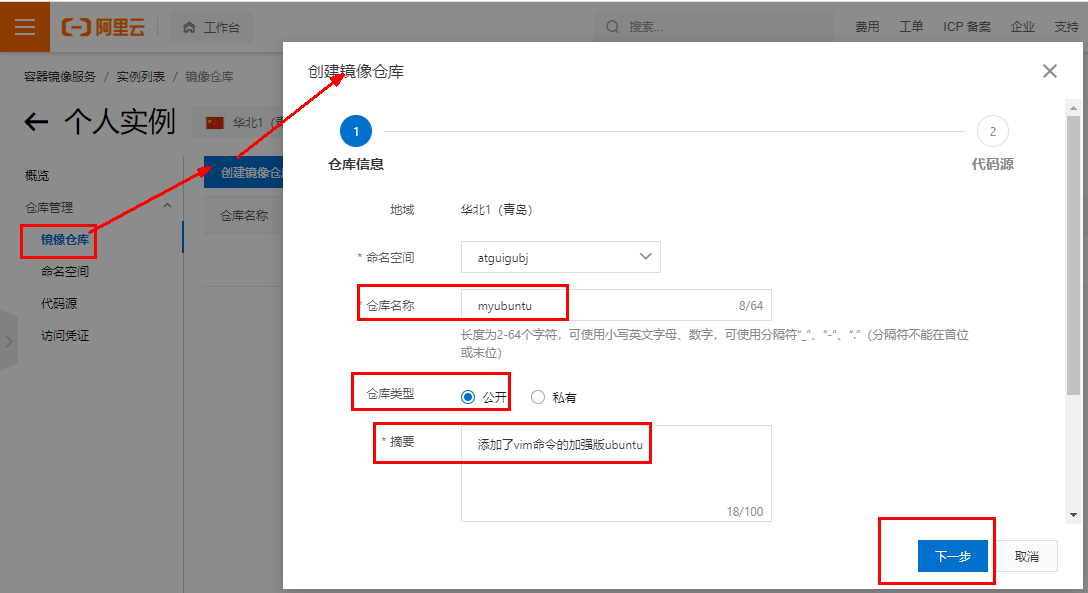Open the 工单 menu
This screenshot has width=1088, height=593.
(x=911, y=27)
